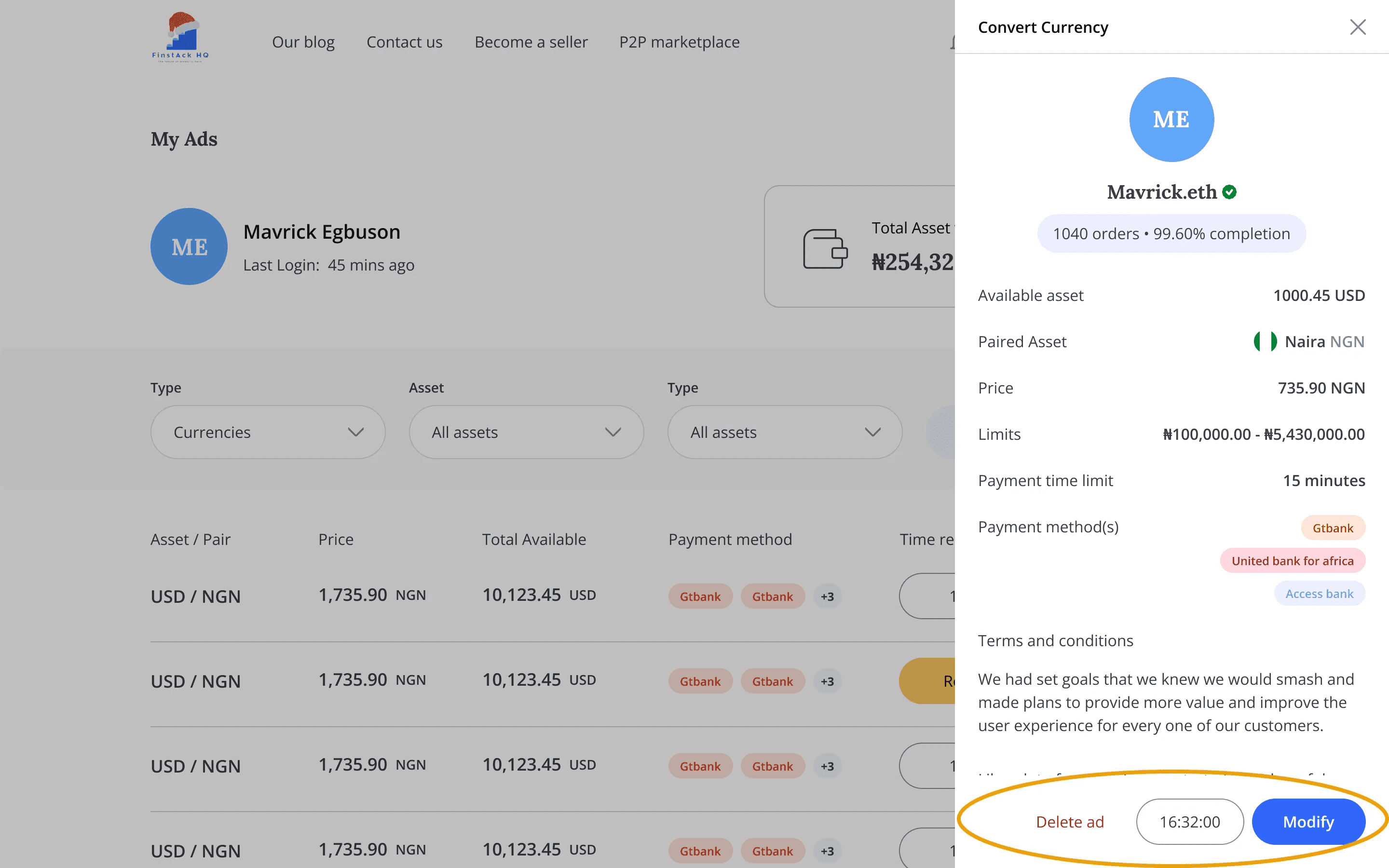The width and height of the screenshot is (1389, 868).
Task: Click the Modify button
Action: (x=1308, y=822)
